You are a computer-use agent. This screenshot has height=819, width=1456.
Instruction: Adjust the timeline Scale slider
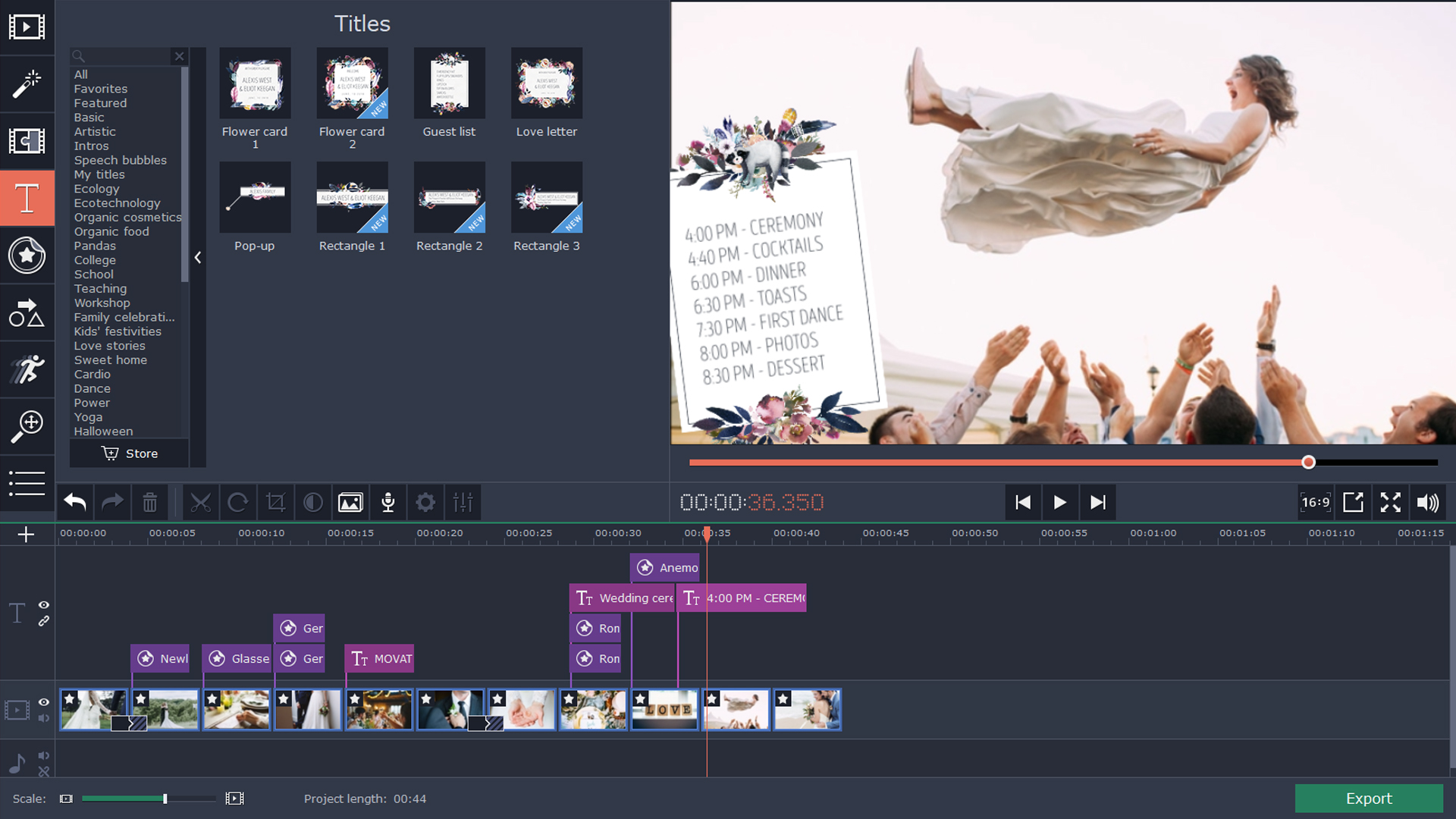(164, 798)
